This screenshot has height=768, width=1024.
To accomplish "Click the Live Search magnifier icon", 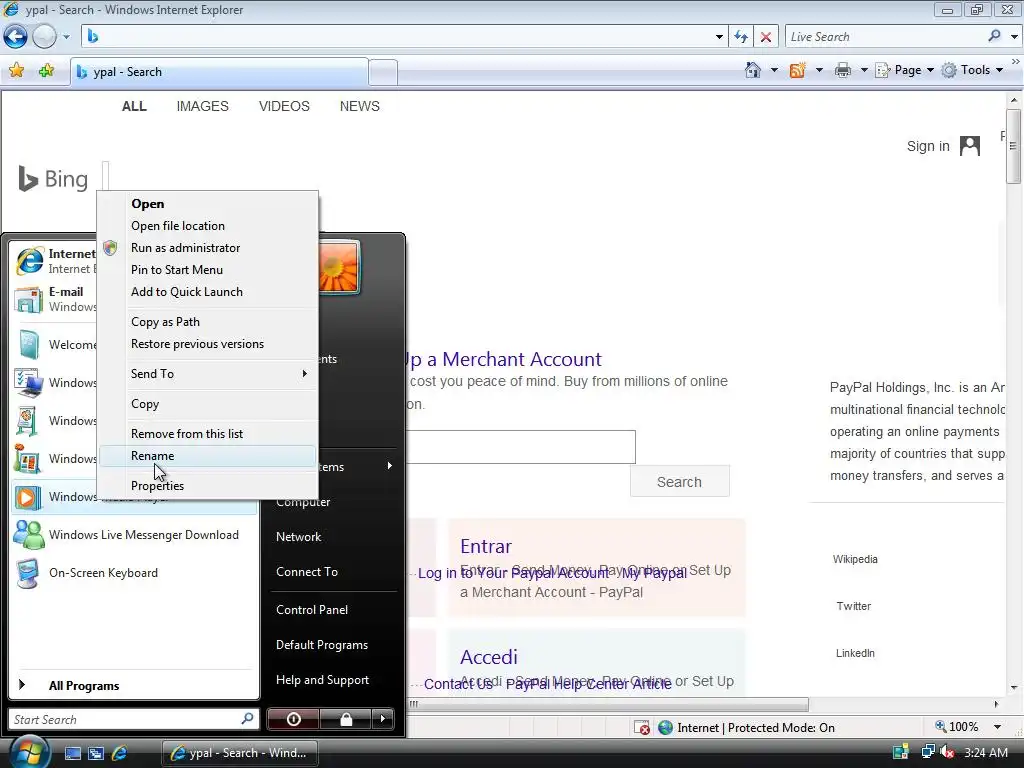I will 995,36.
